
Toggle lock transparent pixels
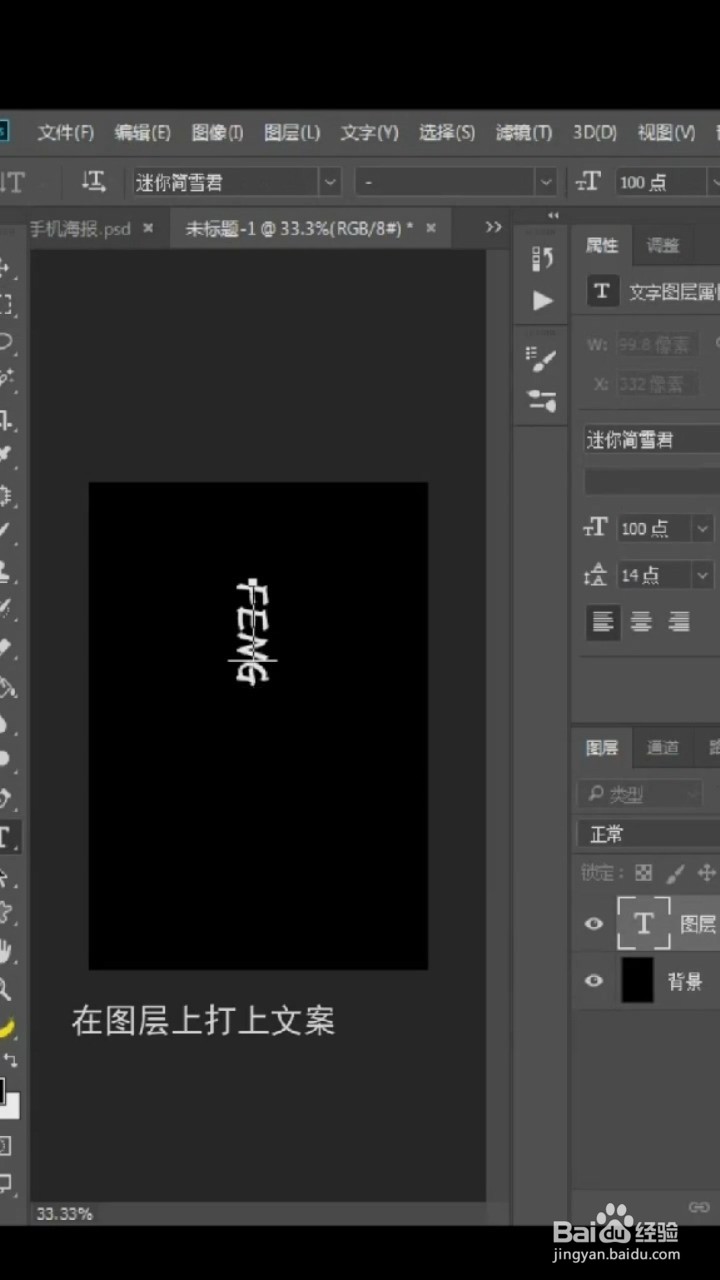pyautogui.click(x=644, y=873)
